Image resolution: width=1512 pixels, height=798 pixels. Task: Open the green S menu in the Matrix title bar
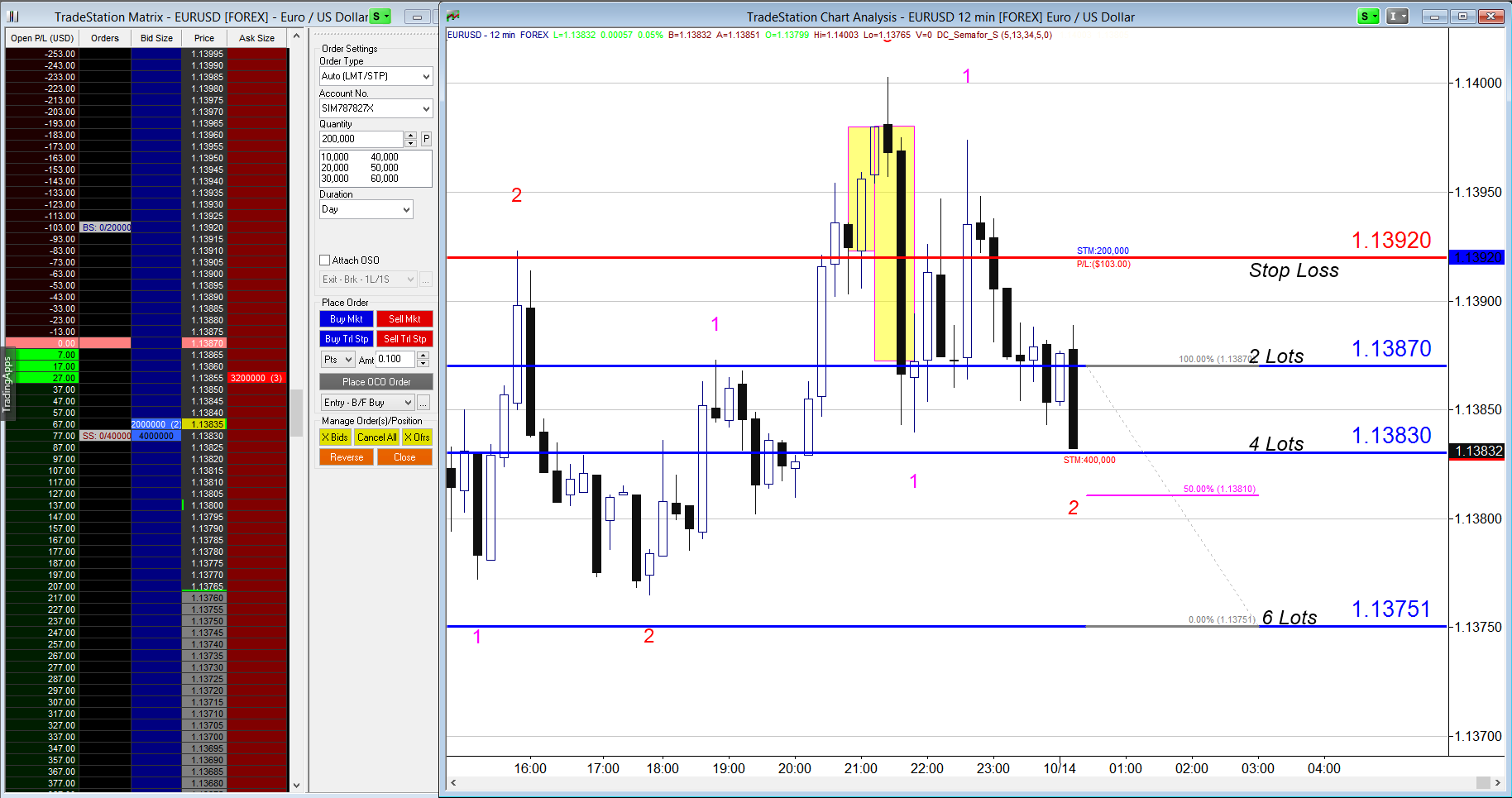[x=380, y=17]
